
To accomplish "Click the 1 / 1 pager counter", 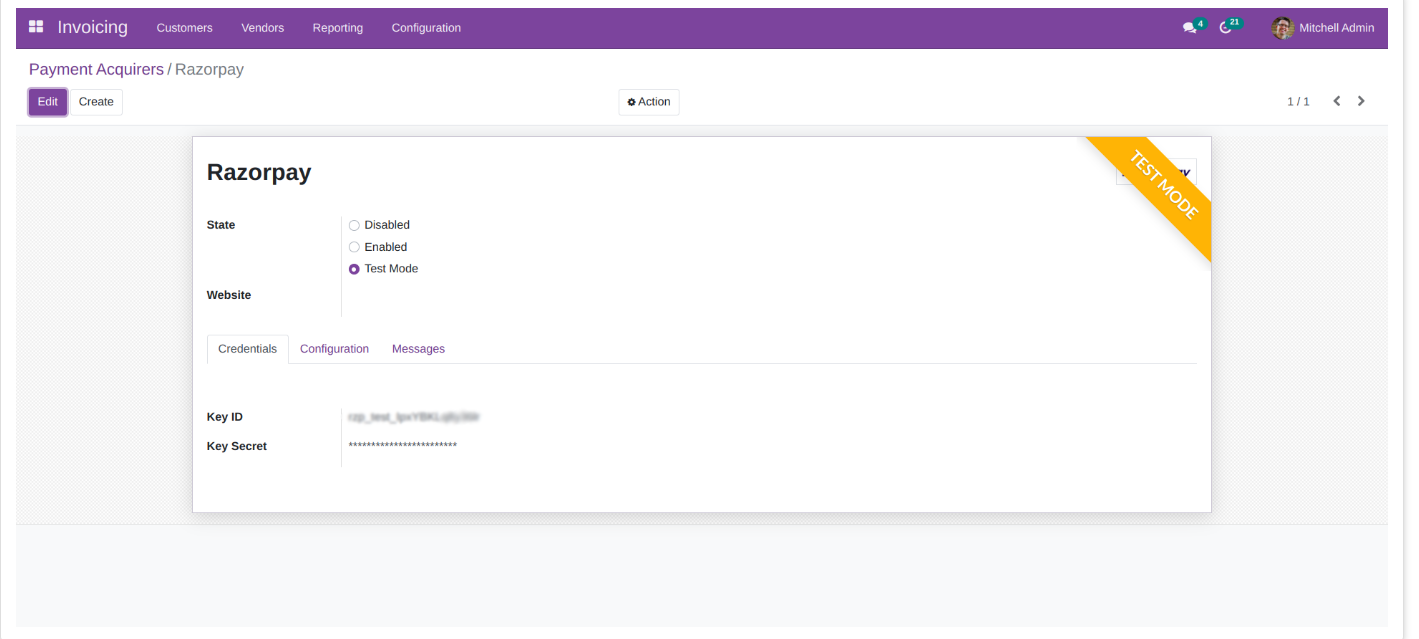I will tap(1298, 102).
